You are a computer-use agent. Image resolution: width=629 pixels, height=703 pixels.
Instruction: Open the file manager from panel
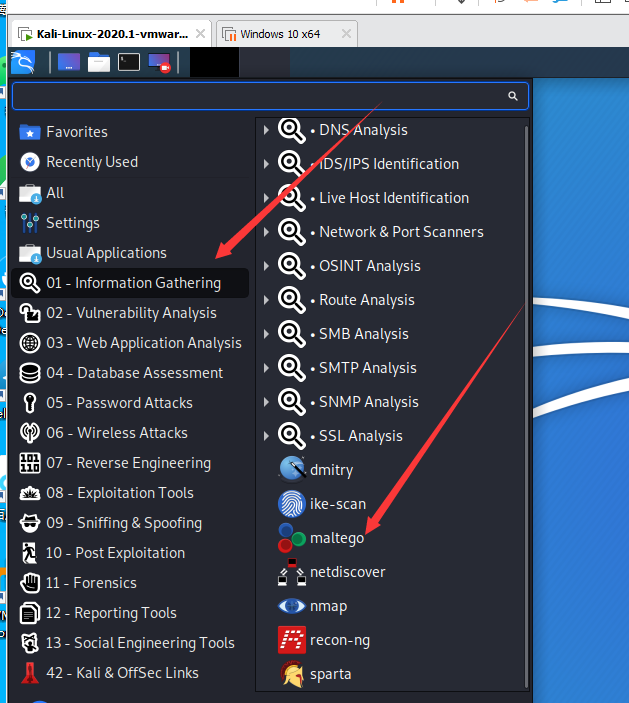(x=99, y=62)
